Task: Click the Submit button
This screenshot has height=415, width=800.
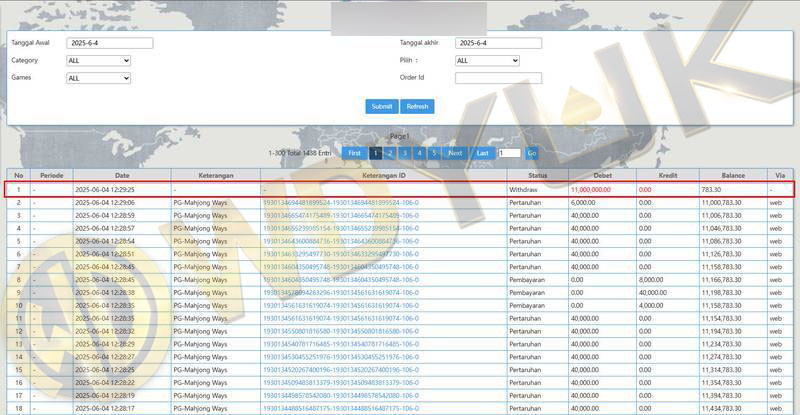Action: pyautogui.click(x=382, y=106)
